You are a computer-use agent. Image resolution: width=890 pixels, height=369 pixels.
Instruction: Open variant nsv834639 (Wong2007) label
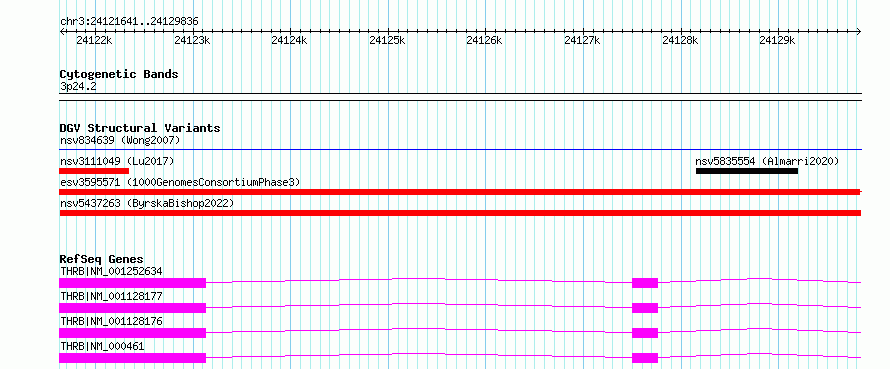pos(120,140)
